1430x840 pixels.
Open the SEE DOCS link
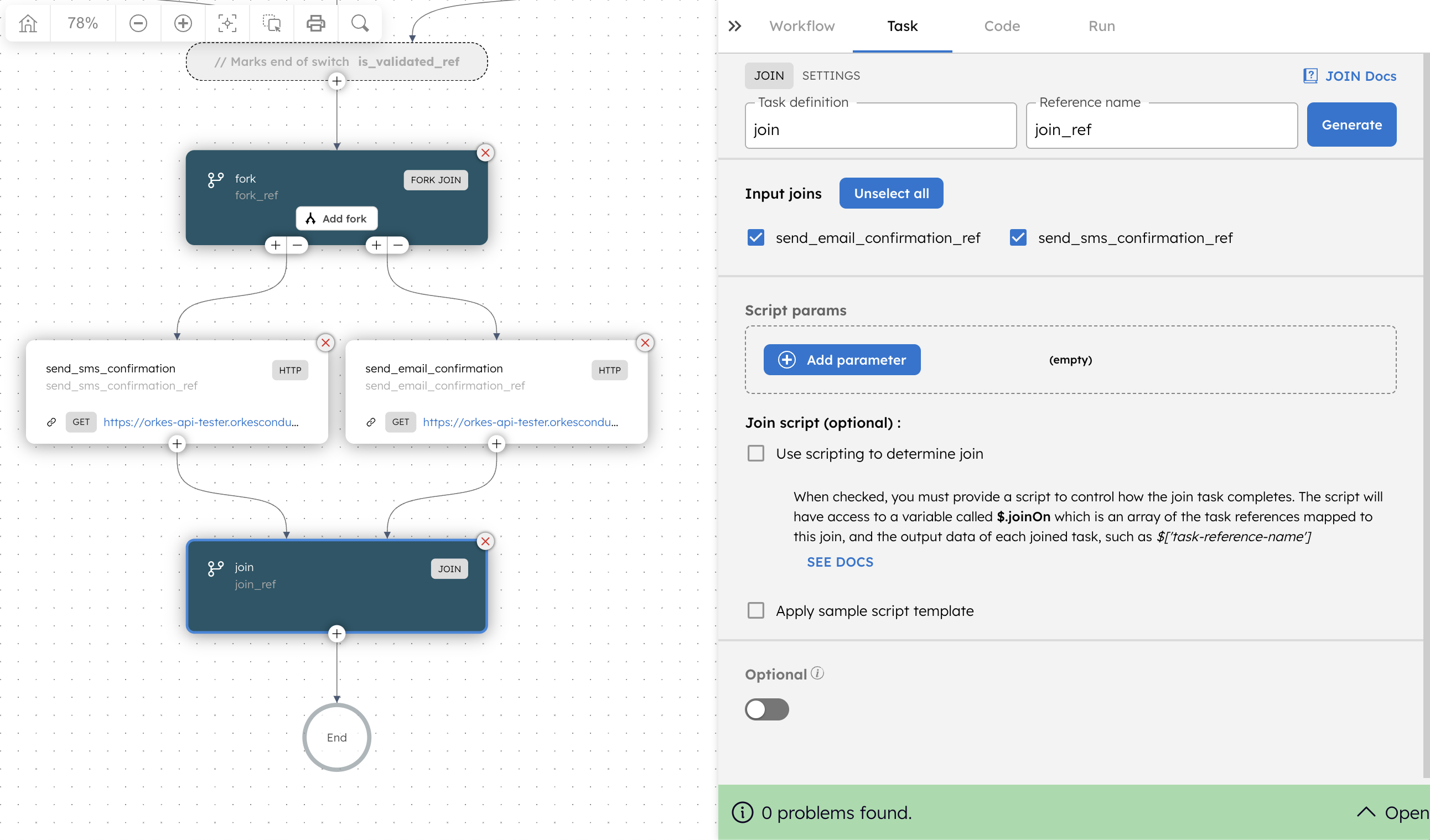click(840, 562)
